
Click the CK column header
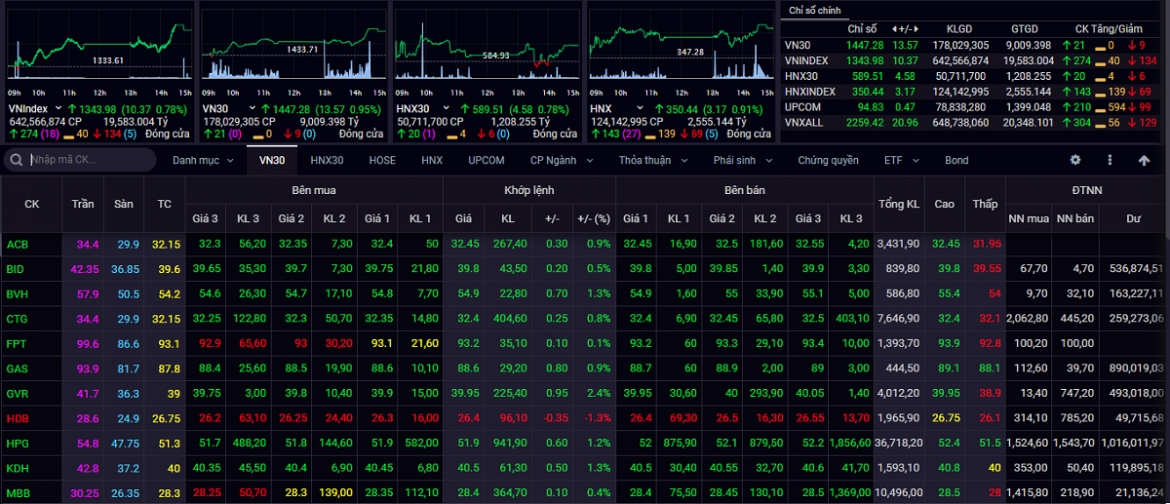32,204
